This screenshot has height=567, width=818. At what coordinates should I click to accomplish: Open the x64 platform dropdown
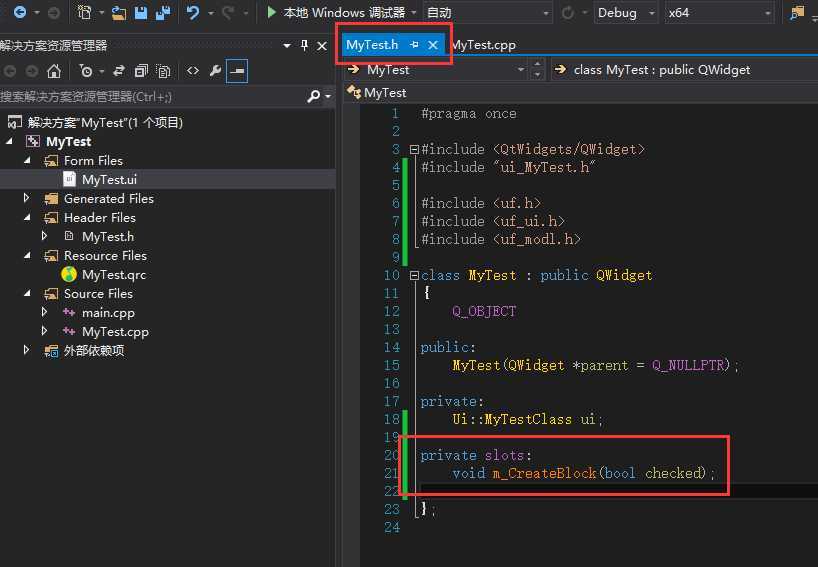719,13
